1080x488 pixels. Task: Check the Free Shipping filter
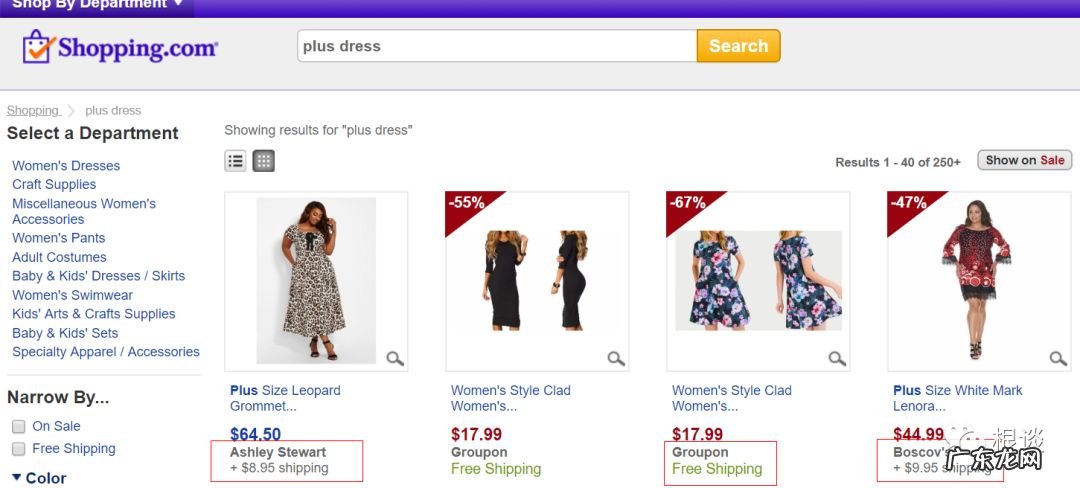coord(19,449)
